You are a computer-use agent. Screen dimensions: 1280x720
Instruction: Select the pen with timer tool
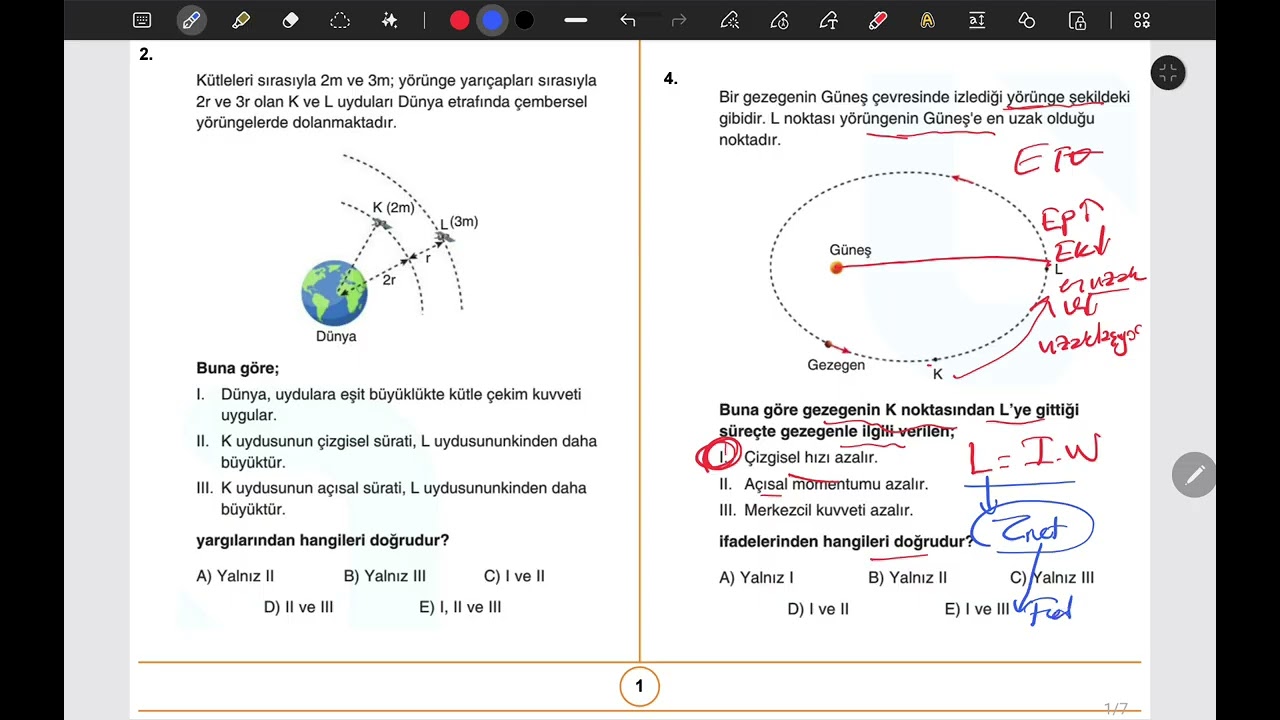tap(780, 20)
